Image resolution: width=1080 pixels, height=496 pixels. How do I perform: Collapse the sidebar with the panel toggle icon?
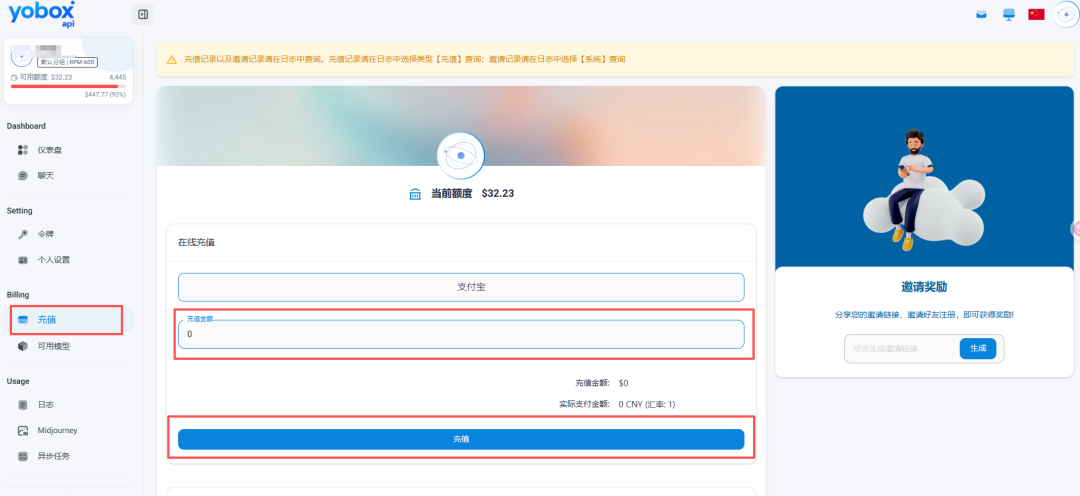pyautogui.click(x=143, y=14)
